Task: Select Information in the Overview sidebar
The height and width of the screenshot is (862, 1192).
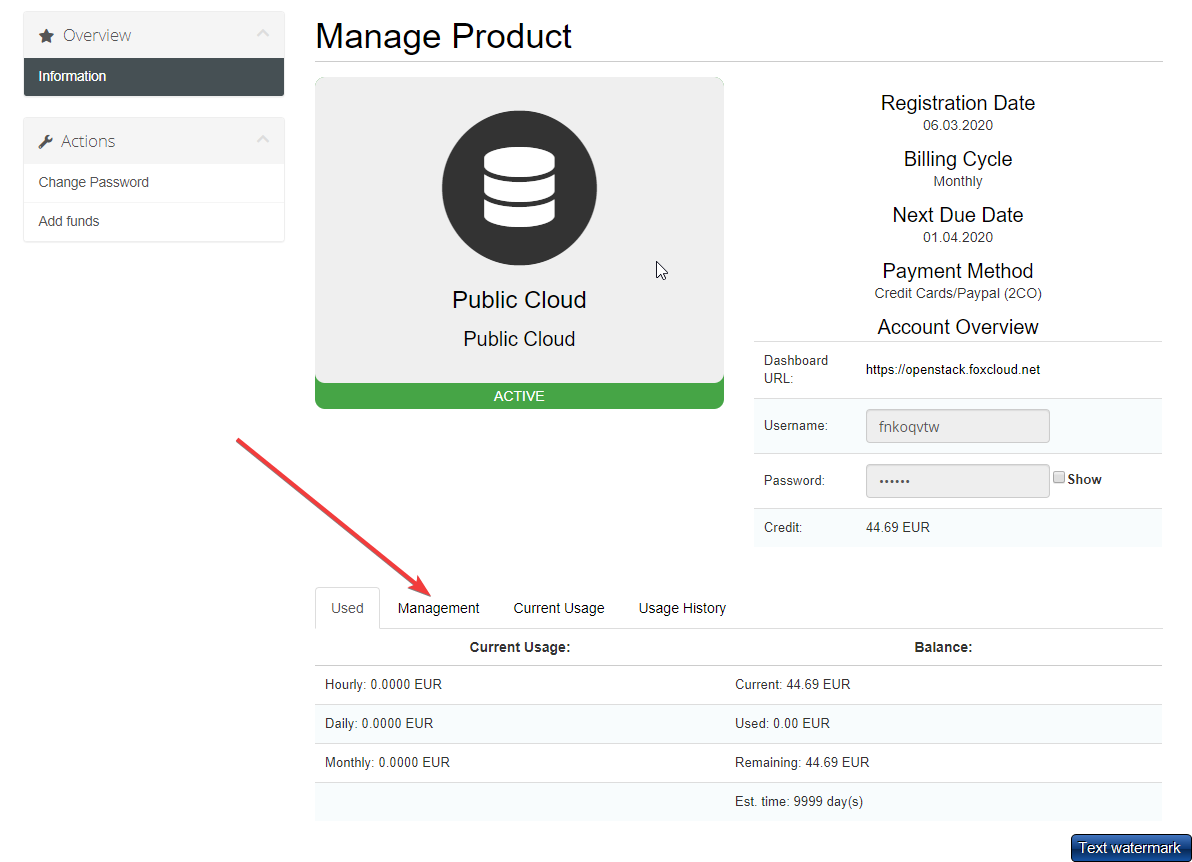Action: [72, 77]
